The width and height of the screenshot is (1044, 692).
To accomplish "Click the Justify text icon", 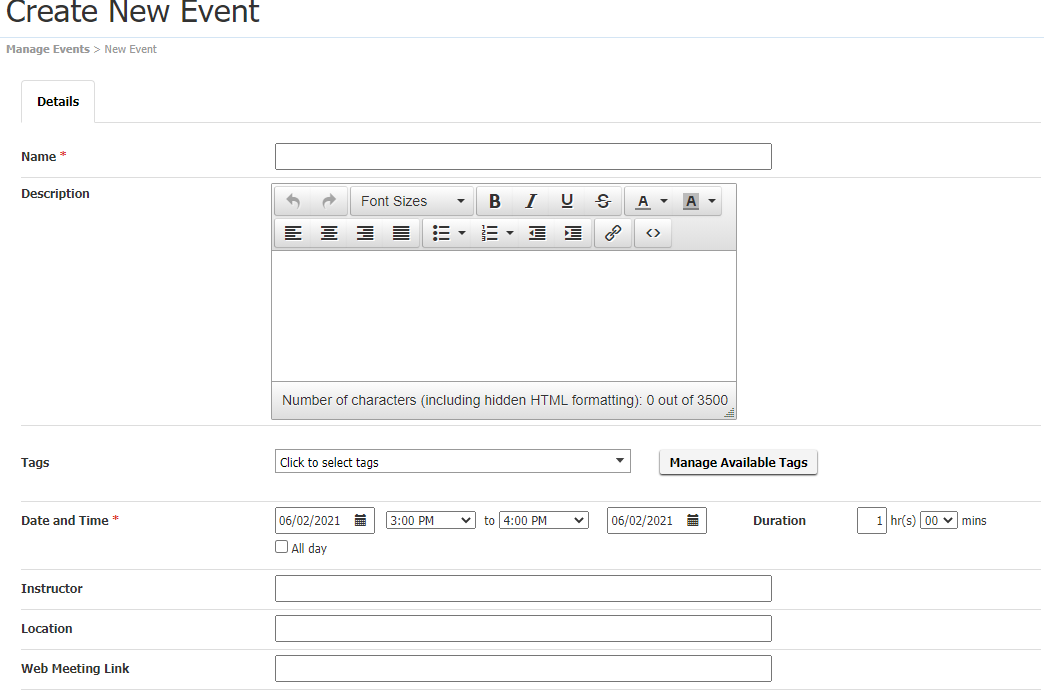I will click(401, 233).
